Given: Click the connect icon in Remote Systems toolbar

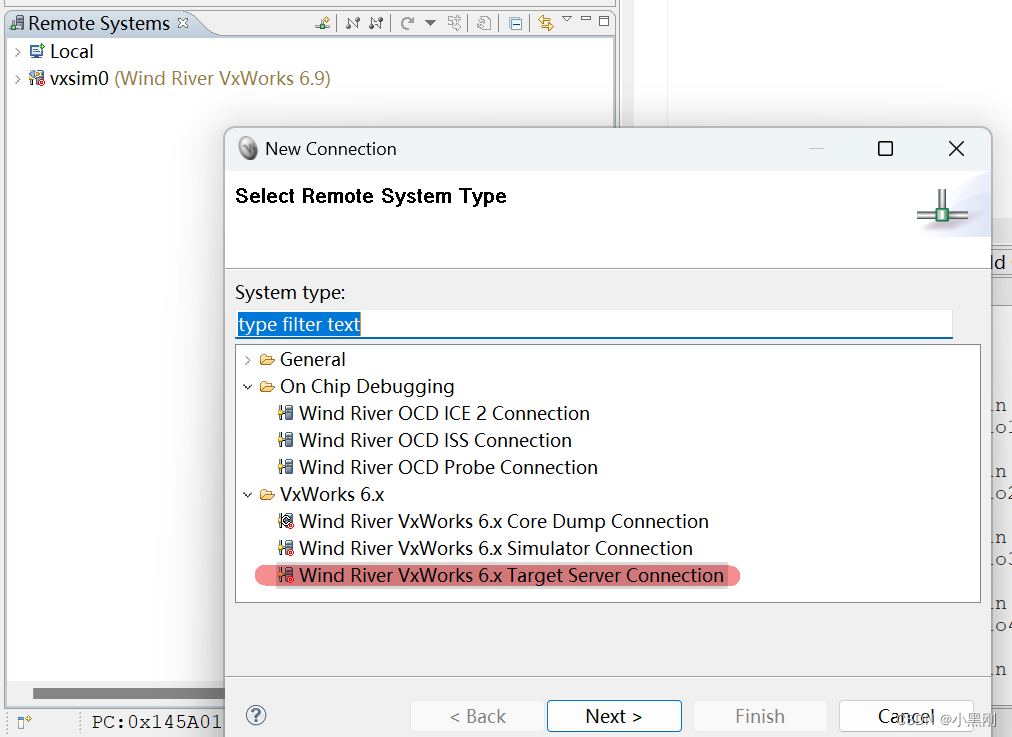Looking at the screenshot, I should pos(352,24).
